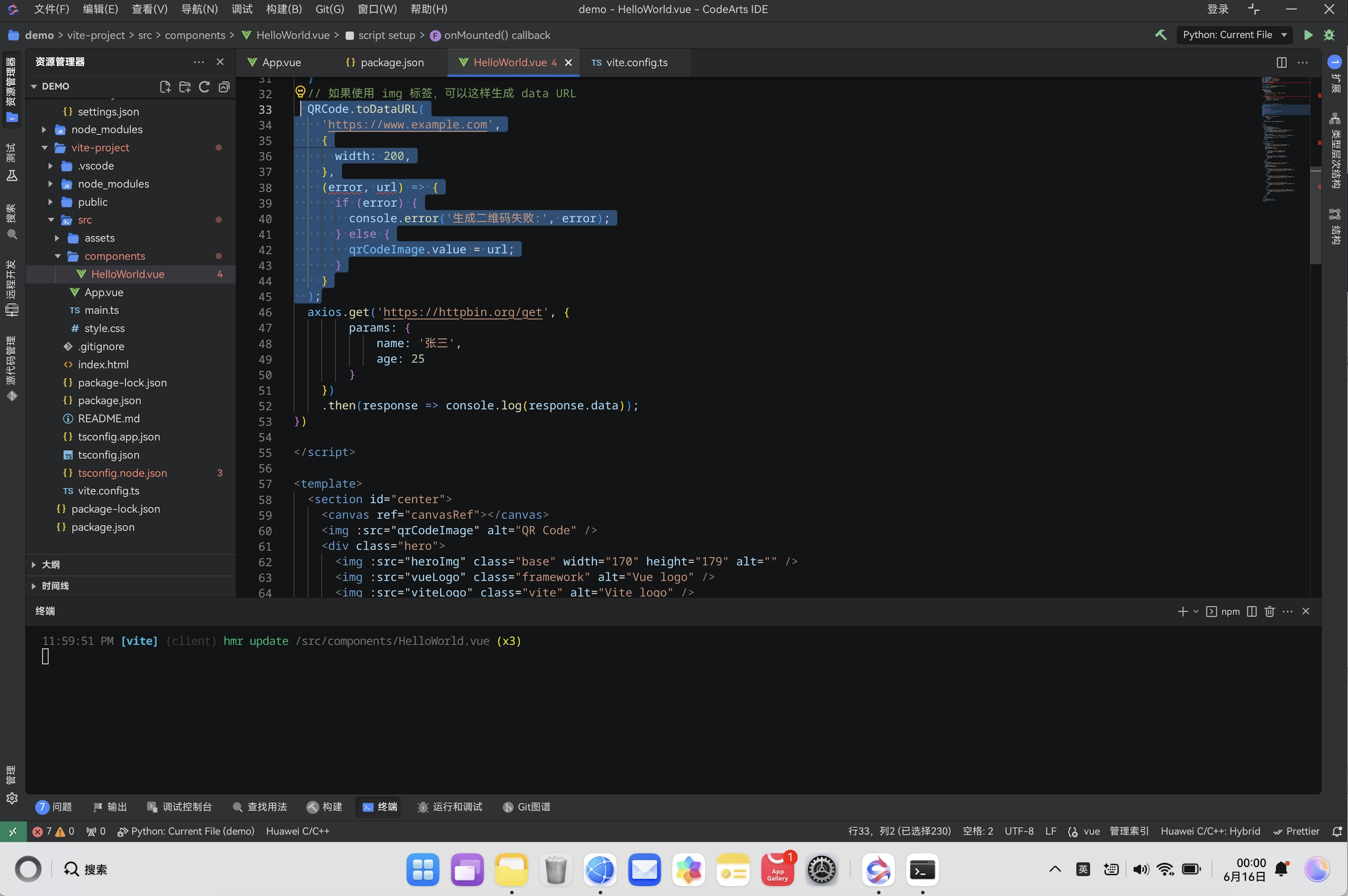This screenshot has height=896, width=1348.
Task: Open editor more actions menu
Action: pos(1302,62)
